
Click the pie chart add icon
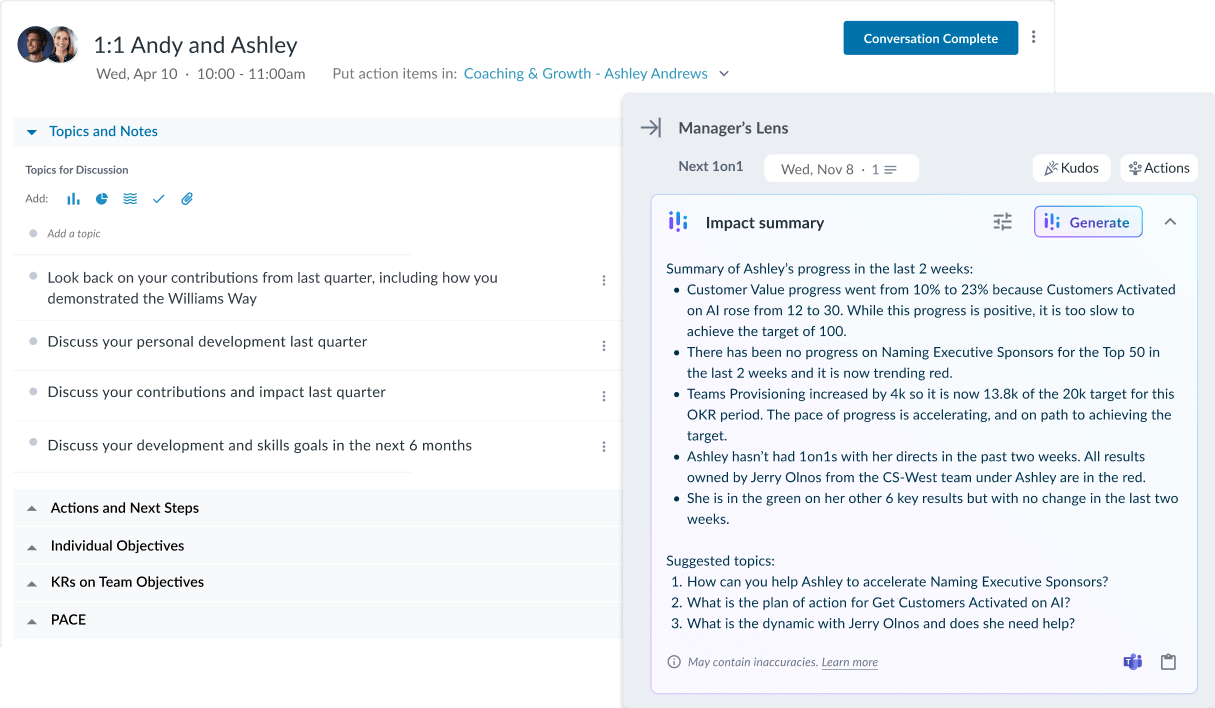[x=101, y=199]
